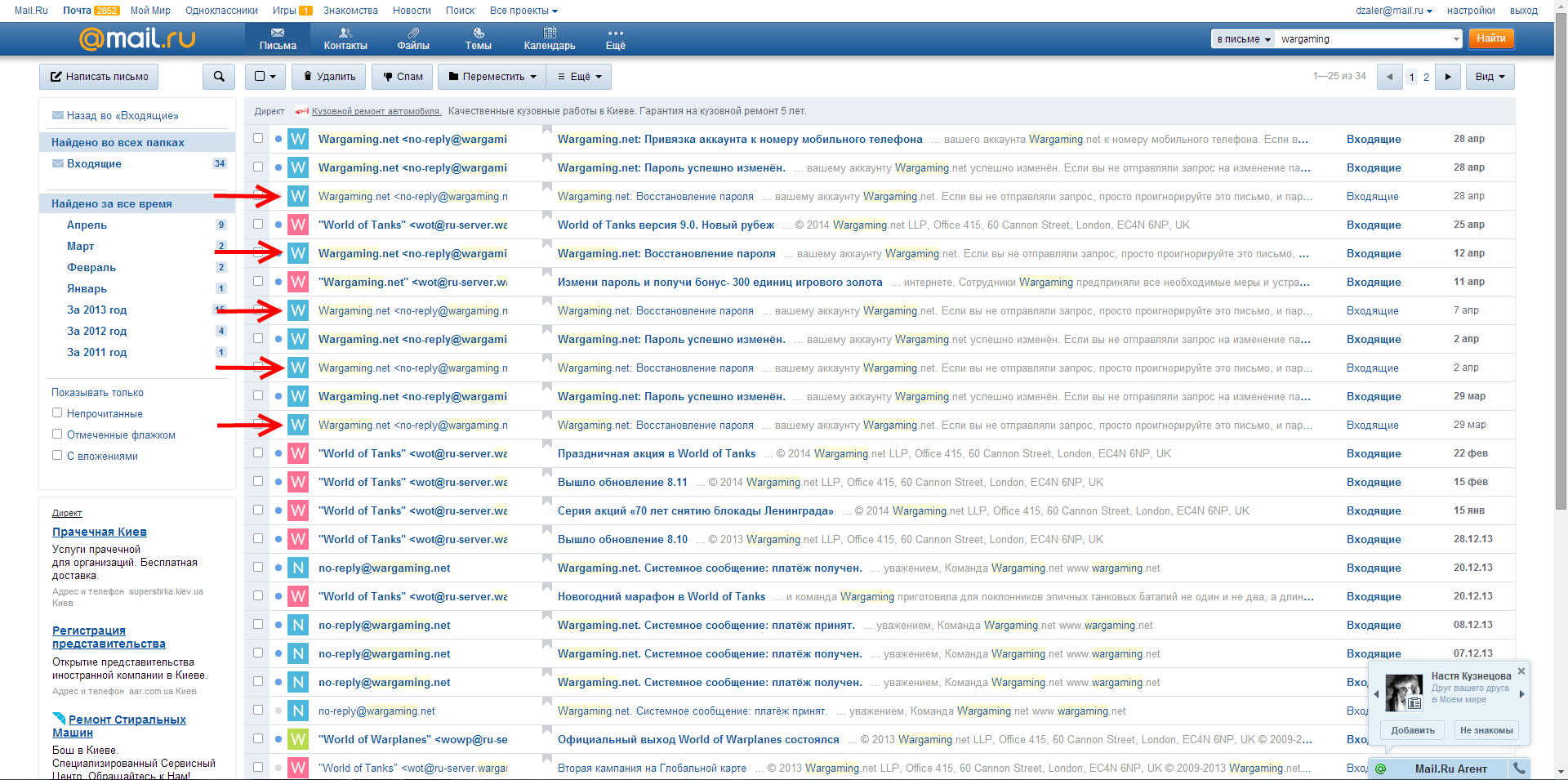1568x780 pixels.
Task: Show next friend suggestion arrow in popup
Action: pos(1521,694)
